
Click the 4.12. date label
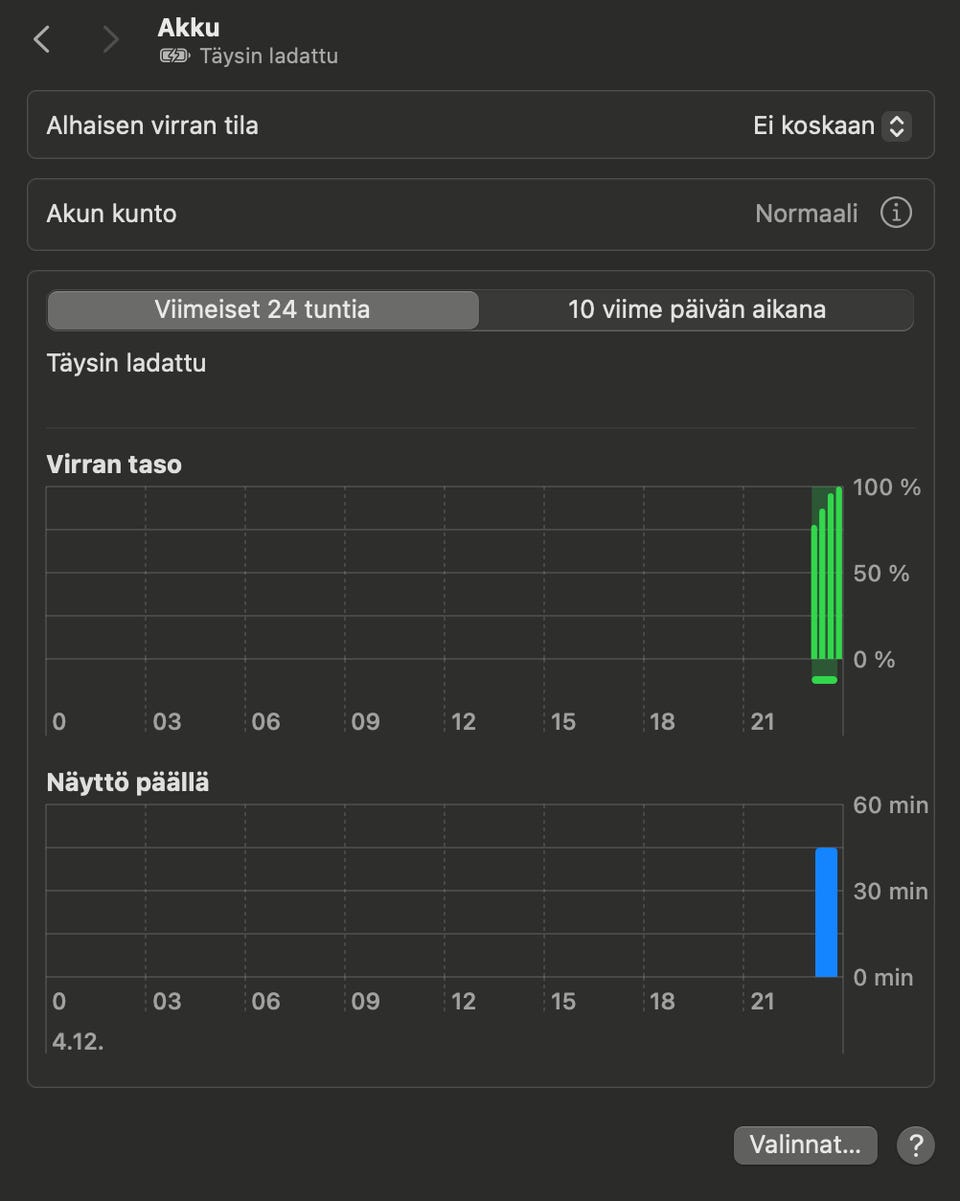[x=78, y=1041]
